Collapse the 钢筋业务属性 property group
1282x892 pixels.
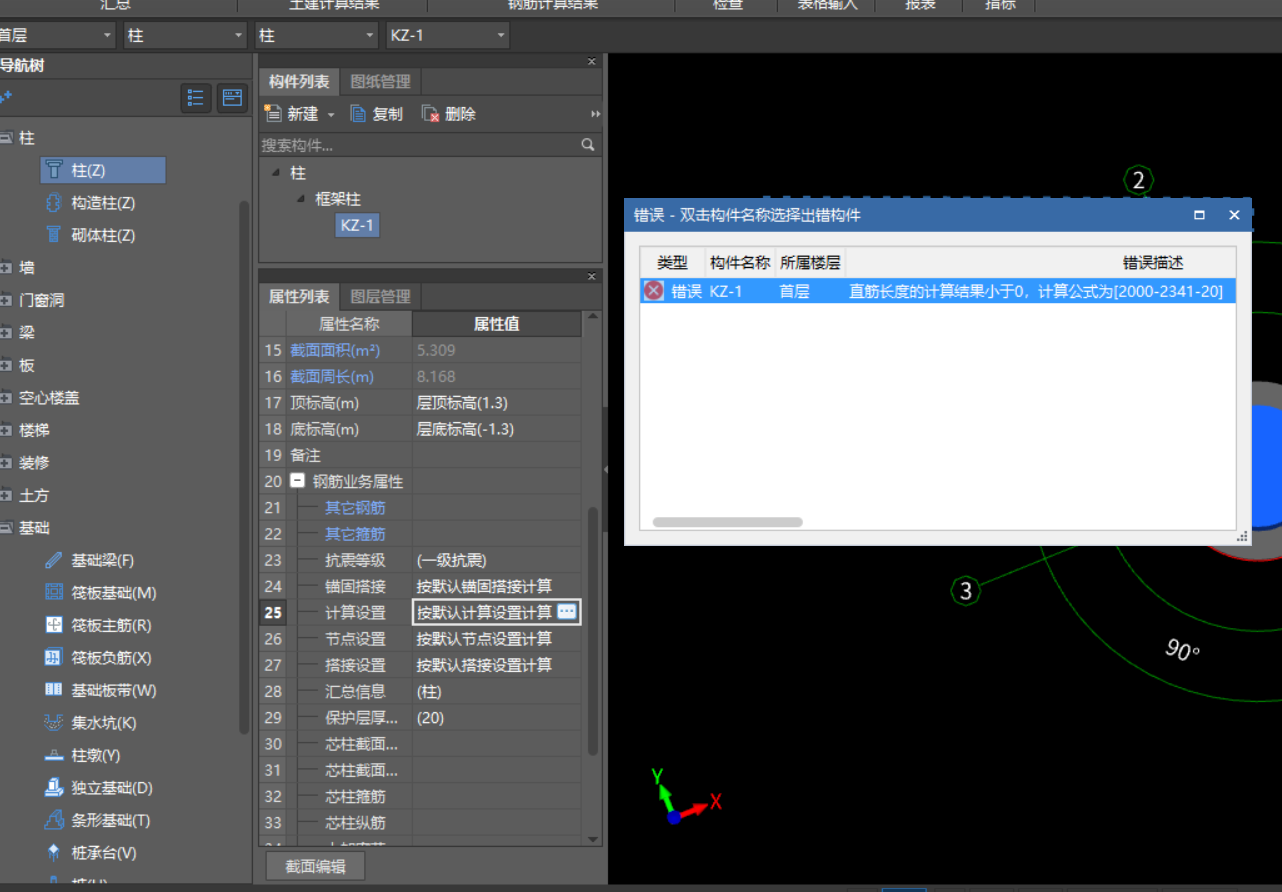297,481
